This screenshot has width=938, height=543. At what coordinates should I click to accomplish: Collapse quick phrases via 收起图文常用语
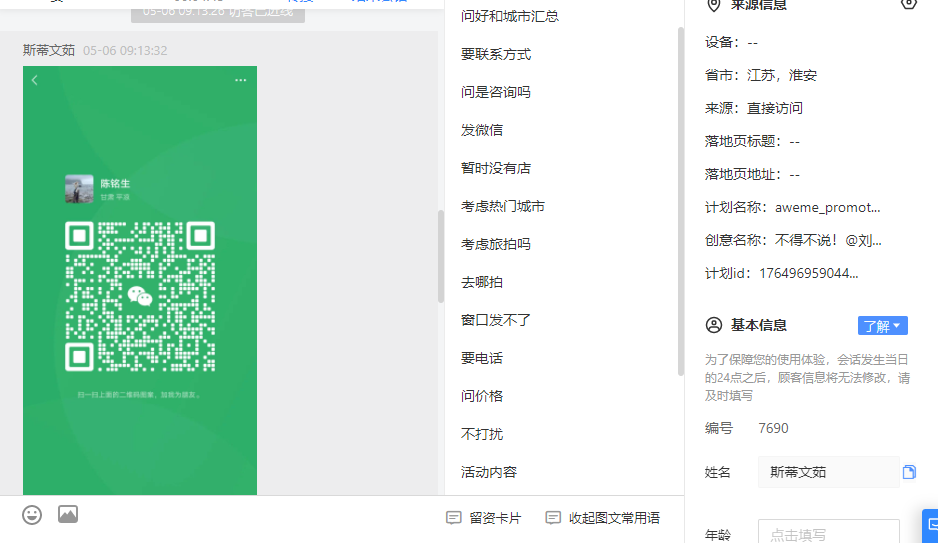(x=602, y=518)
